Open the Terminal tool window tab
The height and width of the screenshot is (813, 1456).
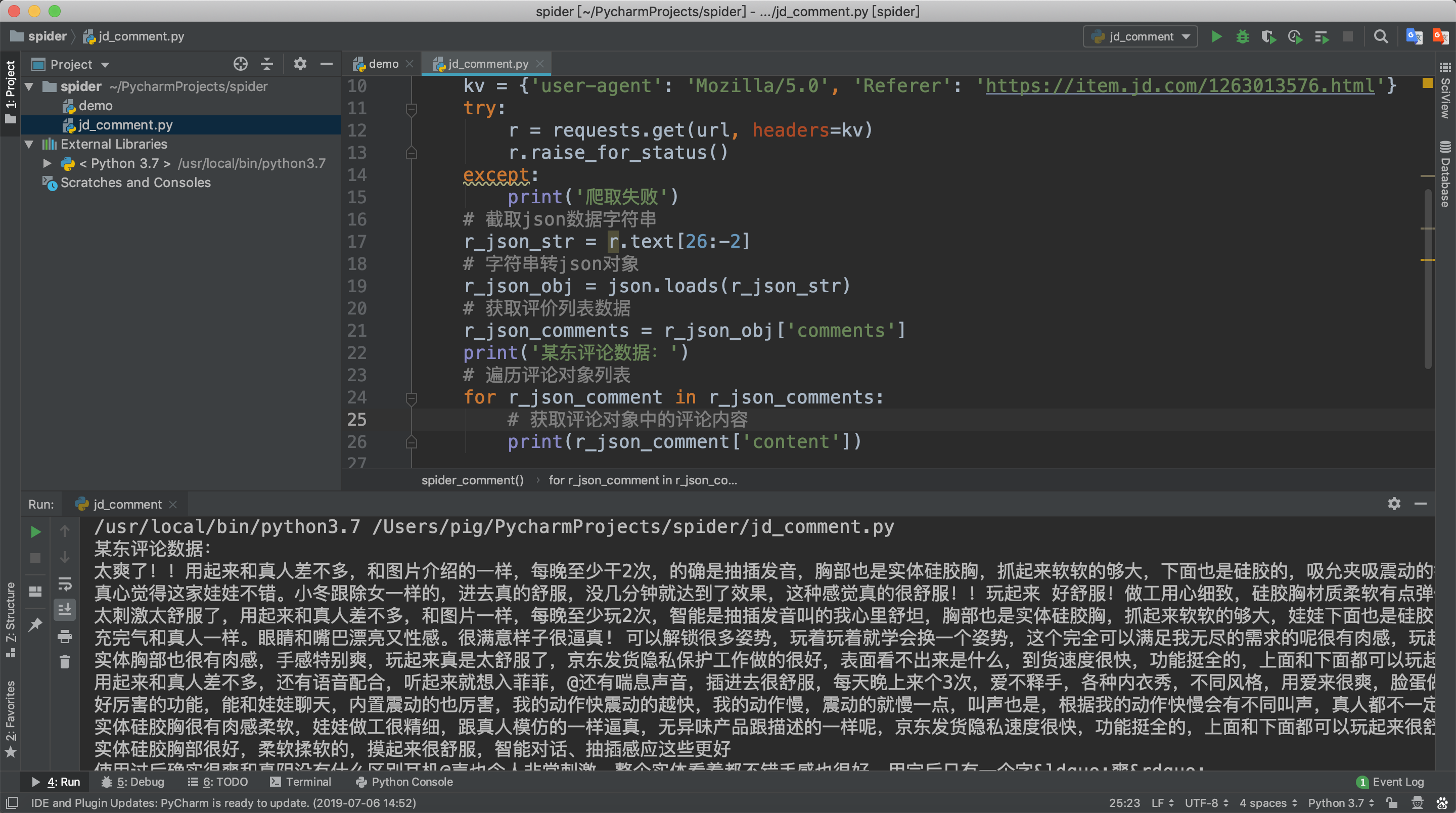301,782
